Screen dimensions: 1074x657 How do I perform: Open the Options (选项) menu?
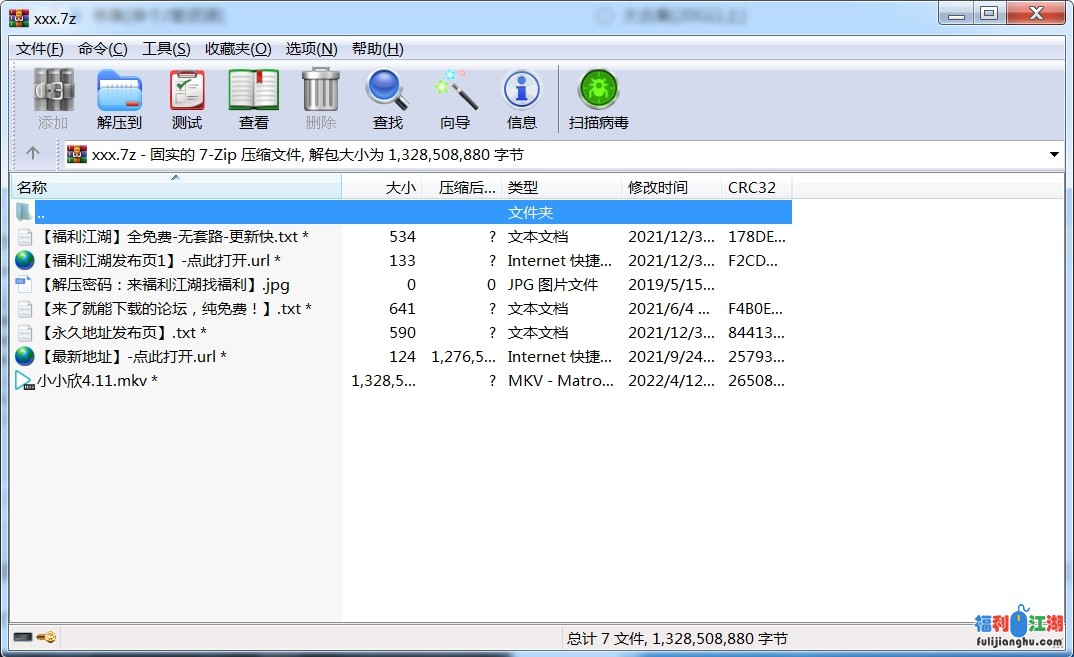(311, 49)
